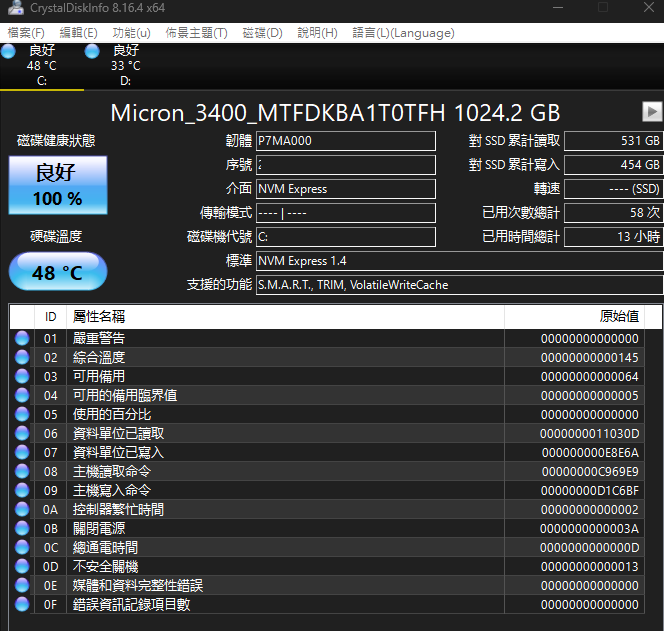This screenshot has width=664, height=631.
Task: Click raw value 000000000003A
Action: [x=589, y=529]
